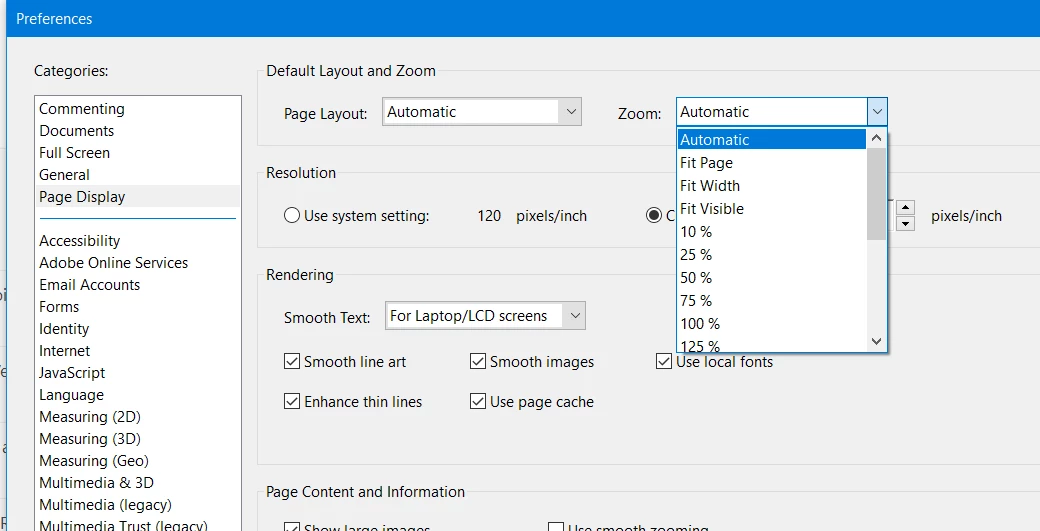The height and width of the screenshot is (531, 1040).
Task: Toggle Enhance thin lines checkbox
Action: pos(292,401)
